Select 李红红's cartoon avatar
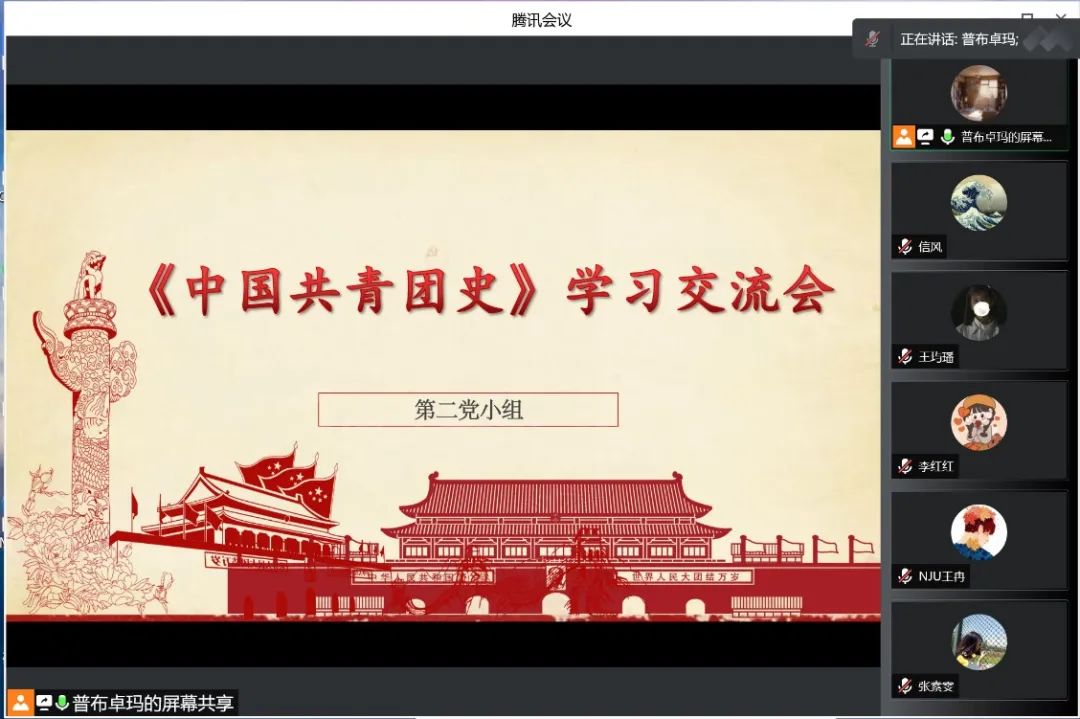1080x719 pixels. 978,423
